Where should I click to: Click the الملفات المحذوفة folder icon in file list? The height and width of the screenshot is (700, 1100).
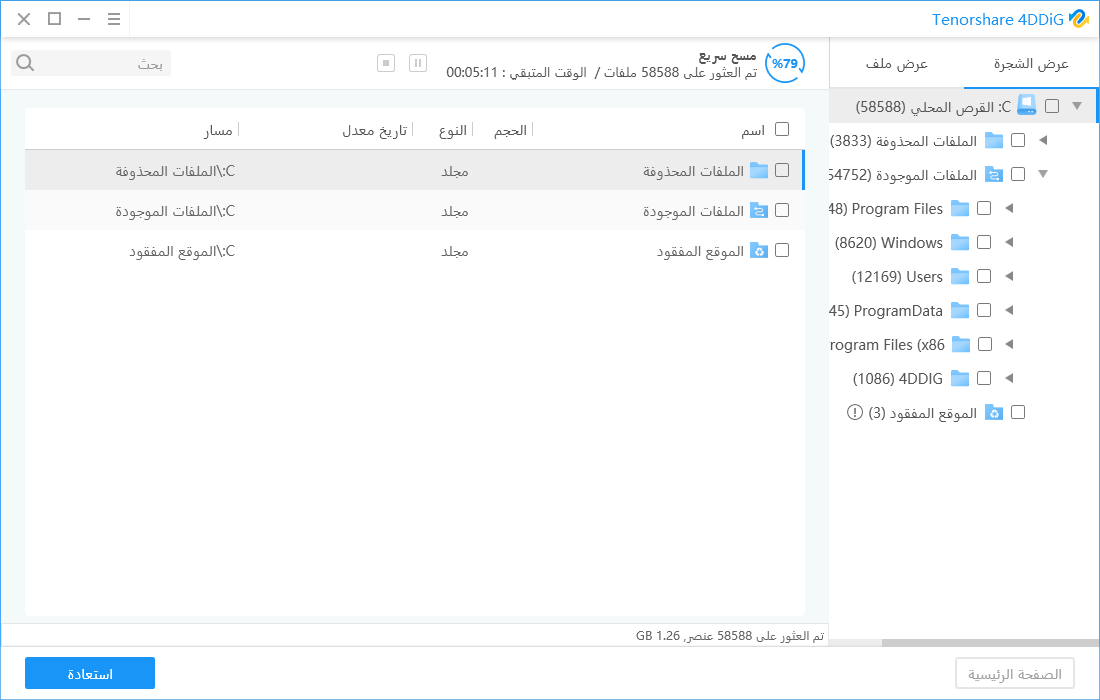tap(759, 170)
